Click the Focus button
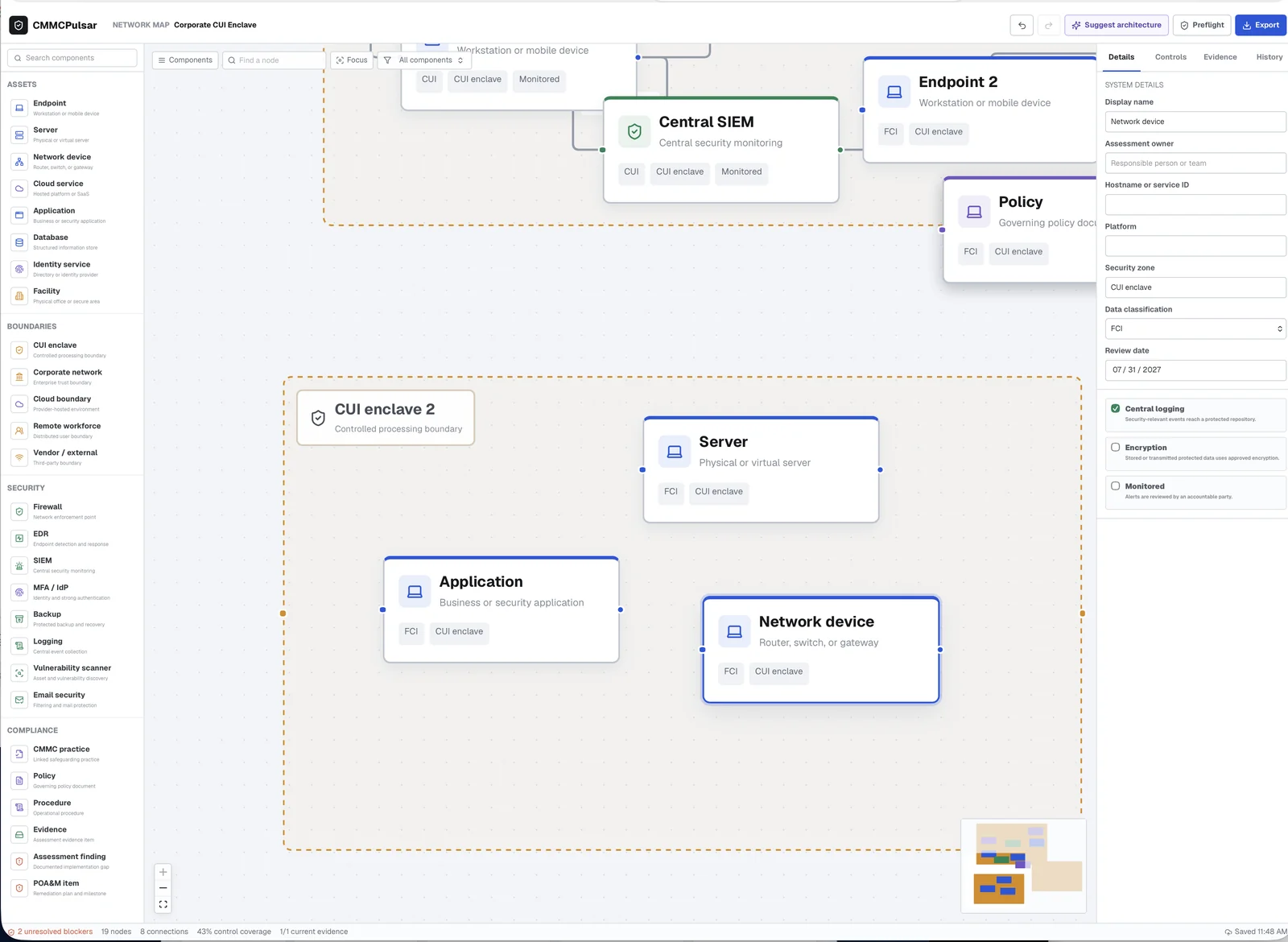Viewport: 1288px width, 942px height. (x=352, y=60)
